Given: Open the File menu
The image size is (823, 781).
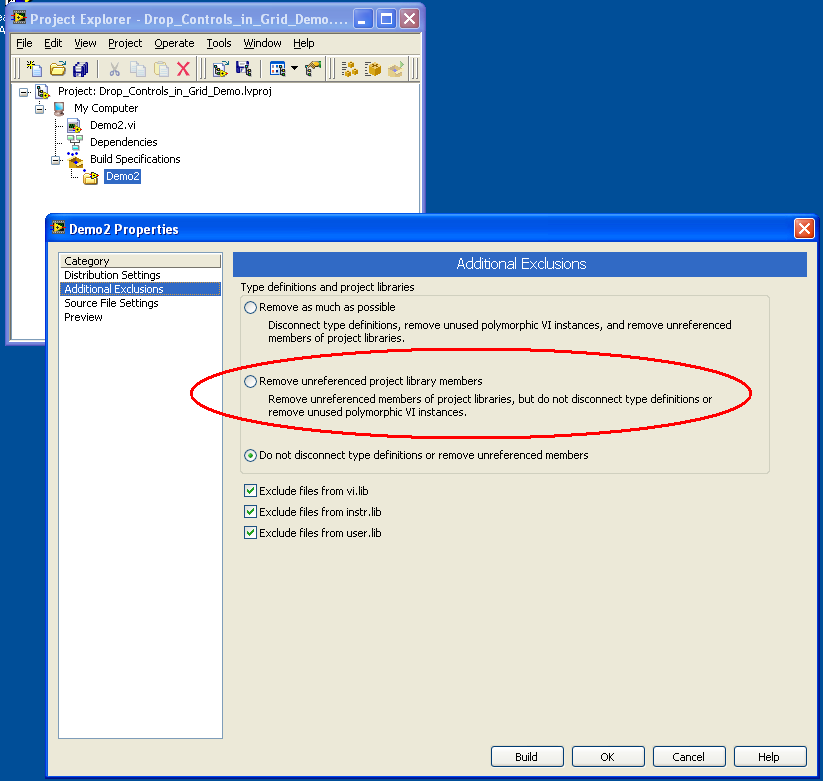Looking at the screenshot, I should [24, 43].
